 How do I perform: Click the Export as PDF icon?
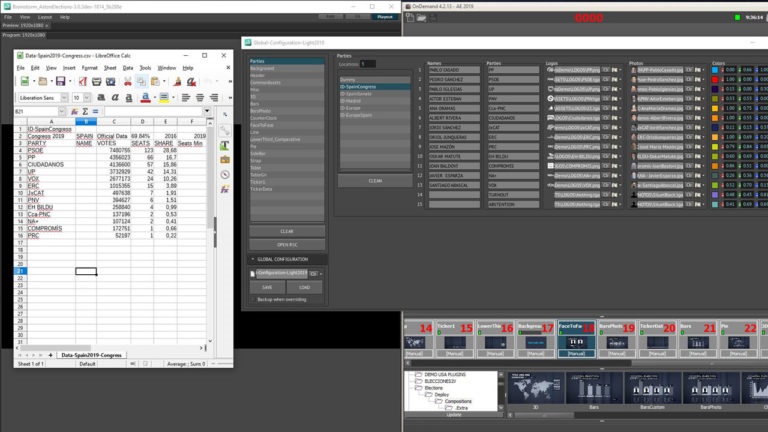82,81
